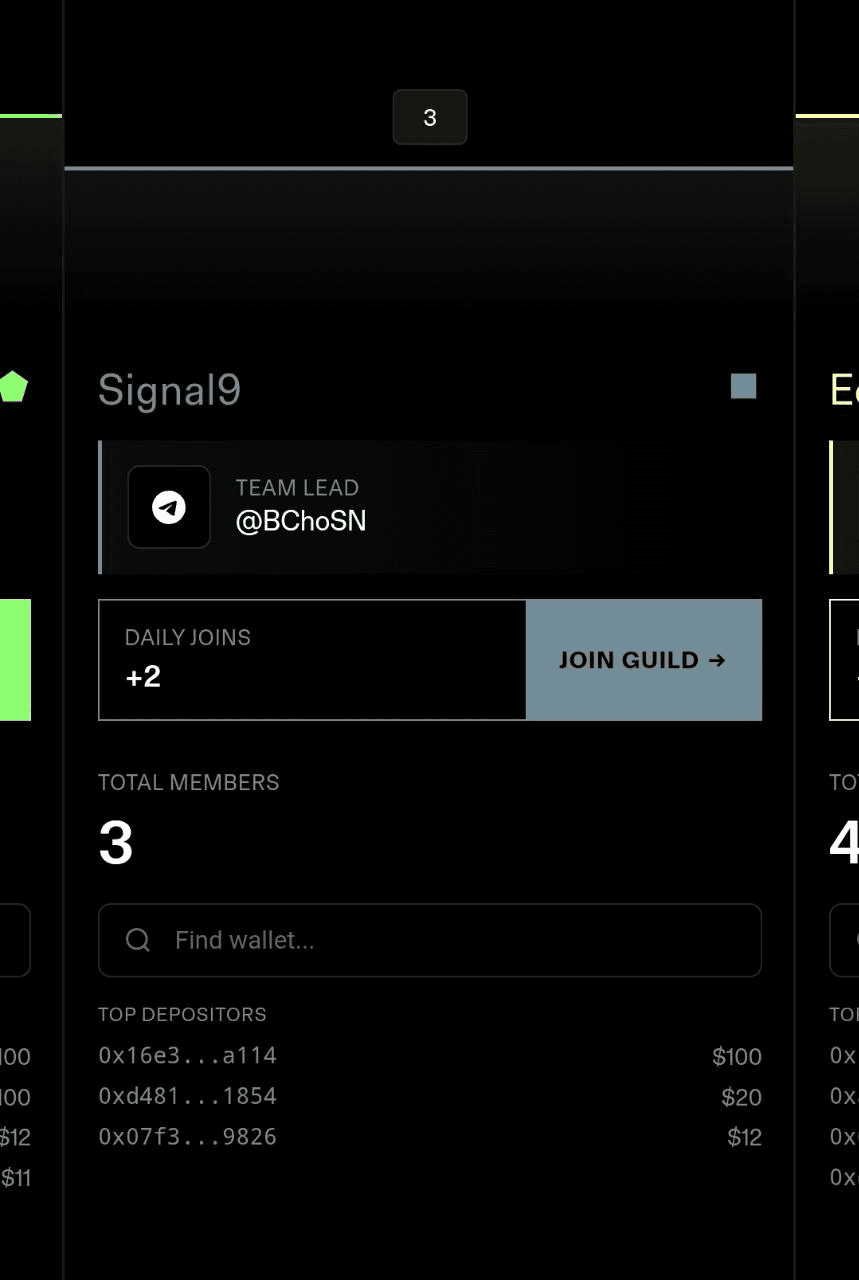Click the Telegram icon in team lead card

(169, 507)
